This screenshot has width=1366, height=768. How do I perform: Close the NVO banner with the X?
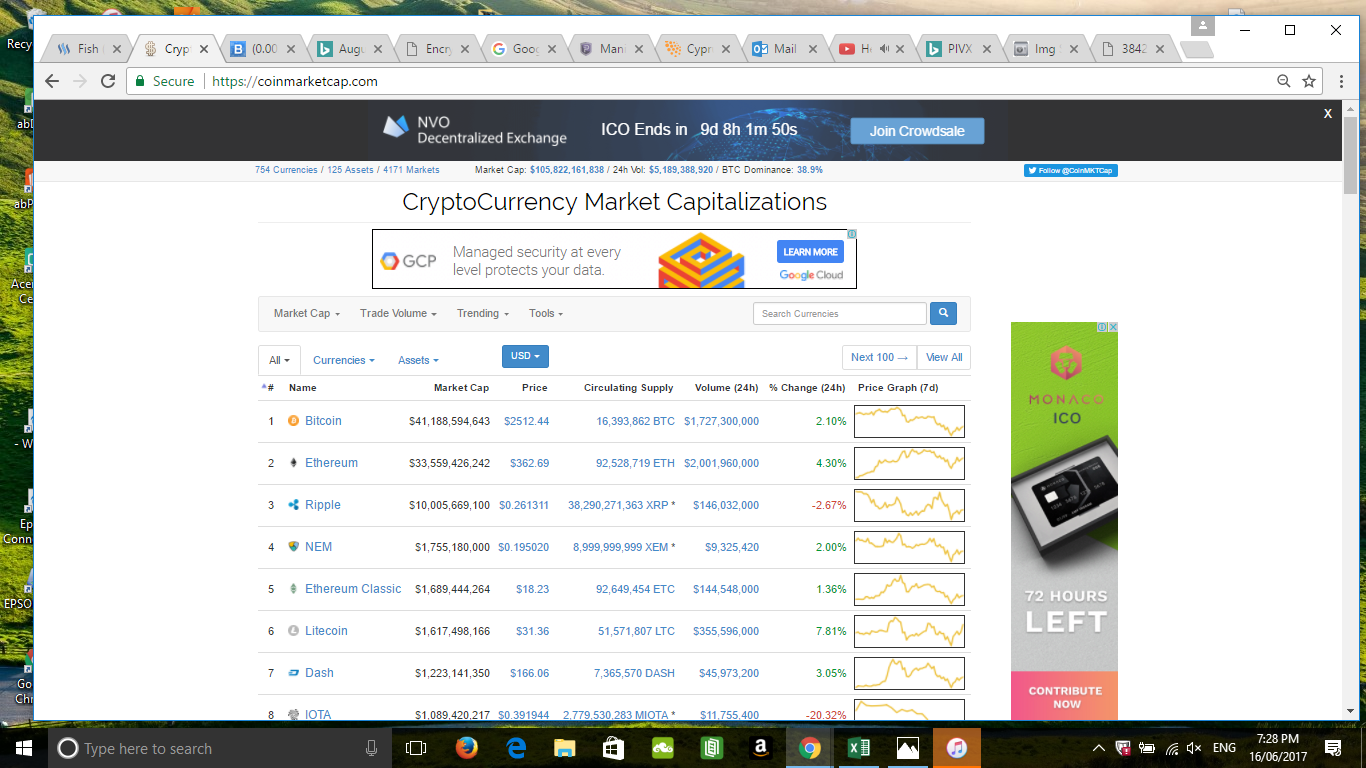coord(1328,113)
